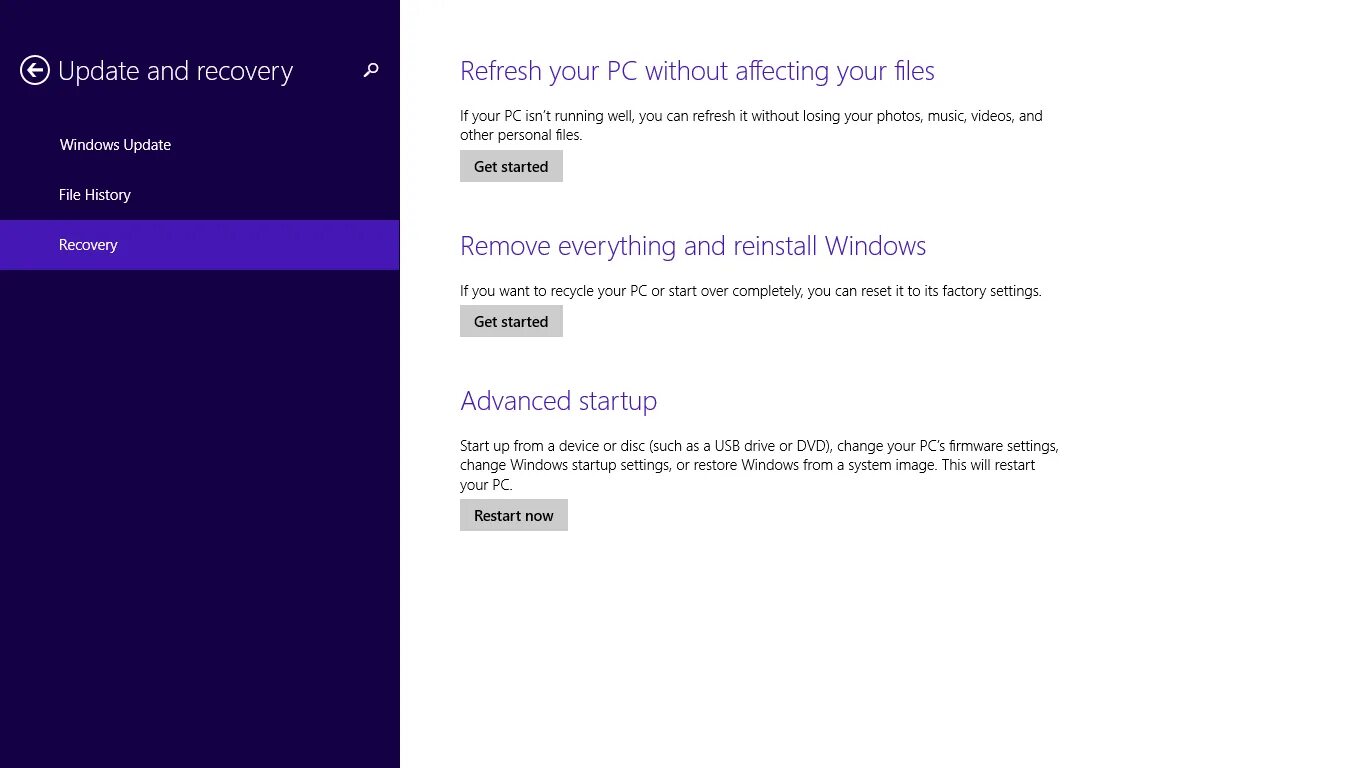The width and height of the screenshot is (1366, 768).
Task: Click the Advanced startup heading
Action: pyautogui.click(x=558, y=401)
